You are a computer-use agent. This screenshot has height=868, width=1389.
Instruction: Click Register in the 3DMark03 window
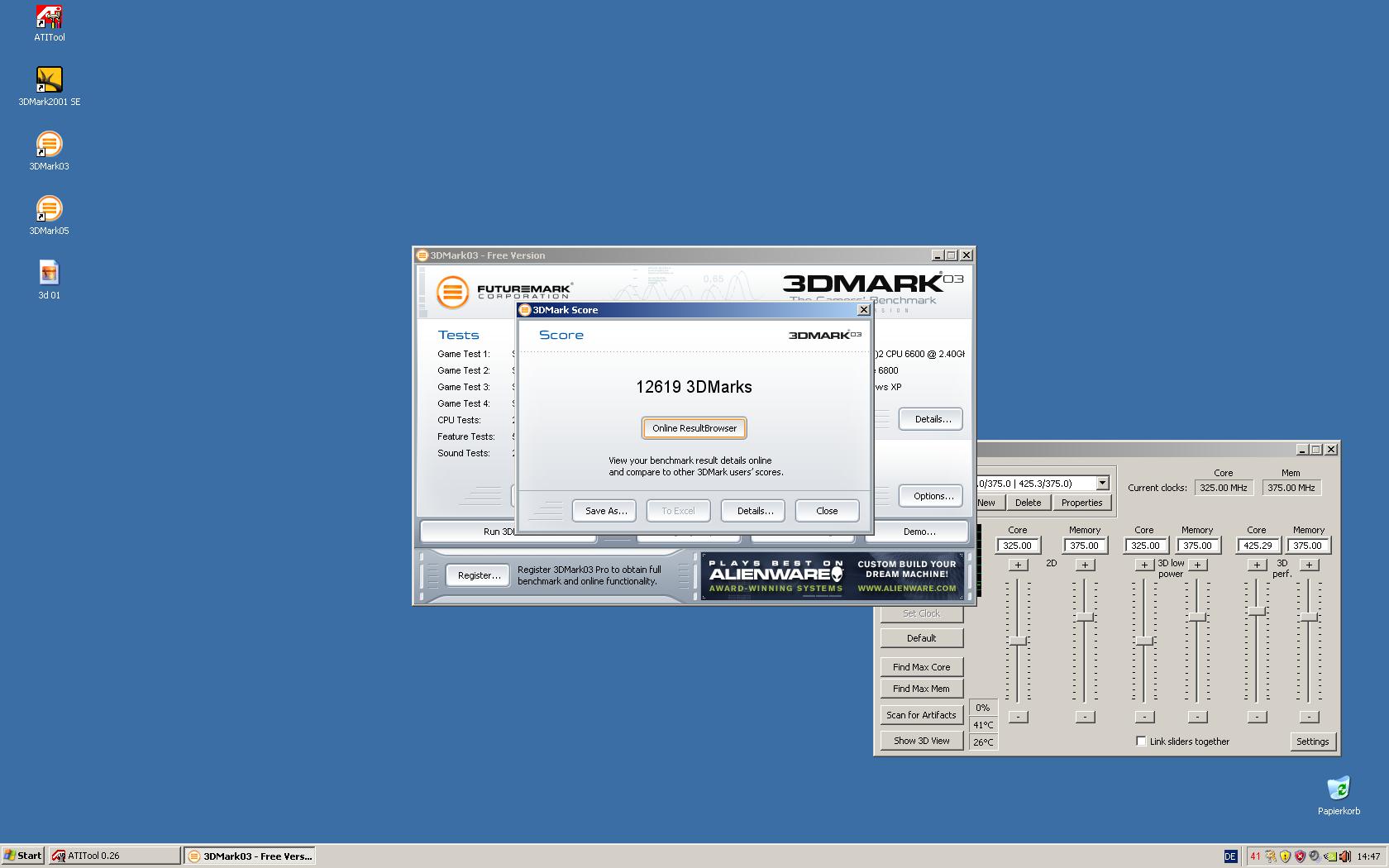(478, 575)
